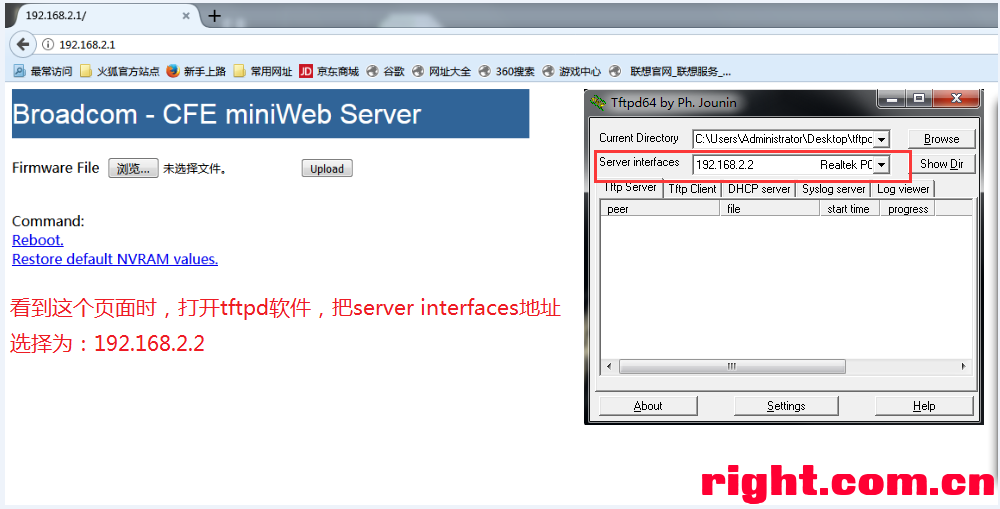1000x509 pixels.
Task: Click Show Dir button in Tftpd64
Action: (x=941, y=164)
